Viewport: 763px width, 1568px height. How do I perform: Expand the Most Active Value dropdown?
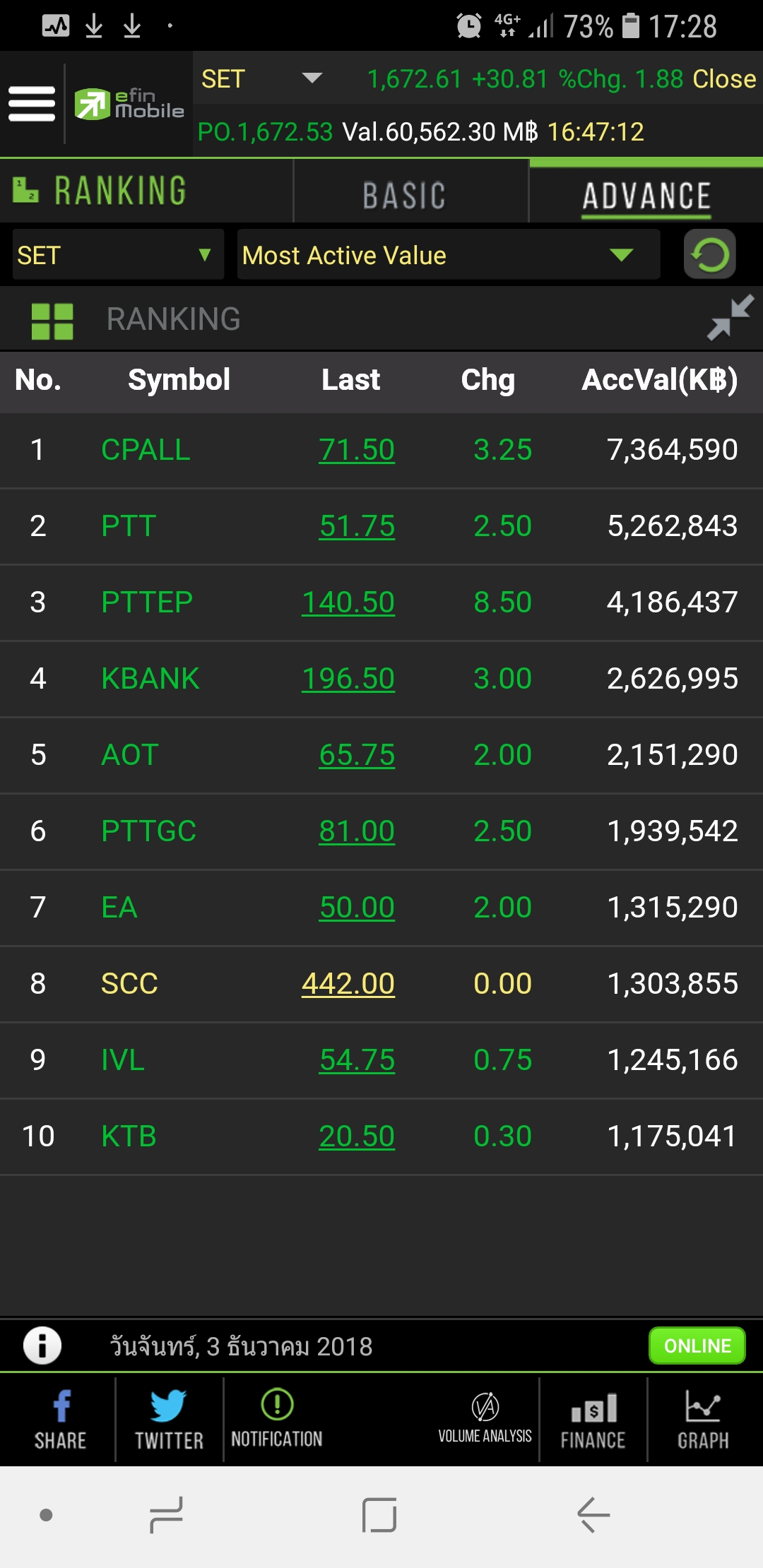(448, 255)
